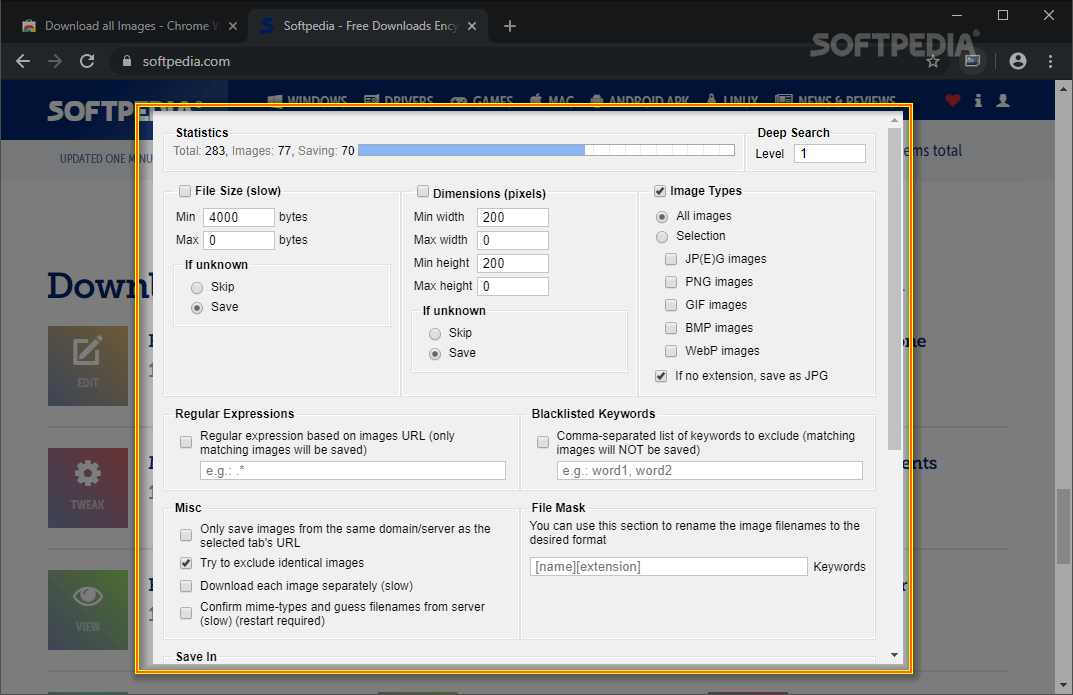Enable the File Size (slow) filter checkbox
The height and width of the screenshot is (695, 1073).
[x=185, y=191]
